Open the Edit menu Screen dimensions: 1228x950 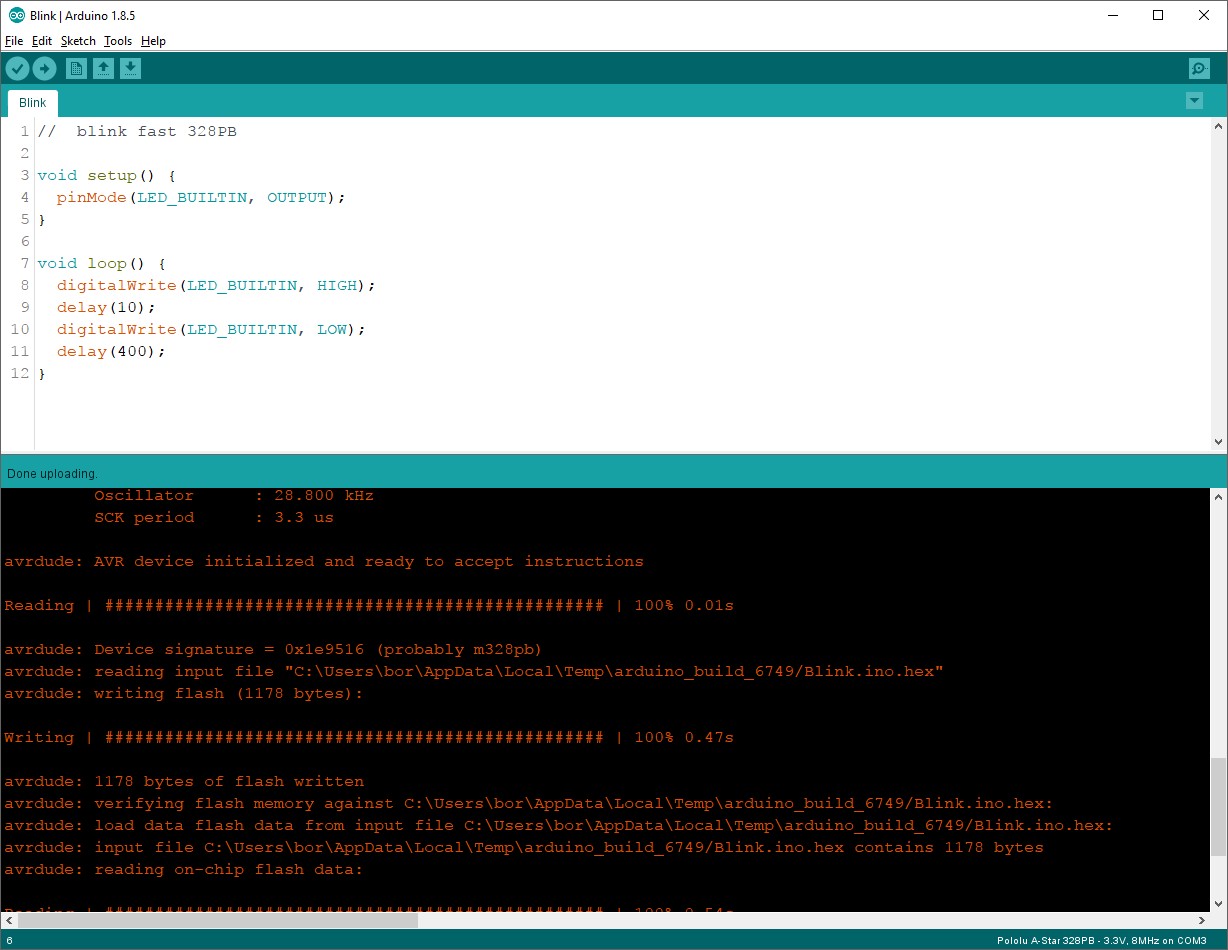pyautogui.click(x=42, y=41)
